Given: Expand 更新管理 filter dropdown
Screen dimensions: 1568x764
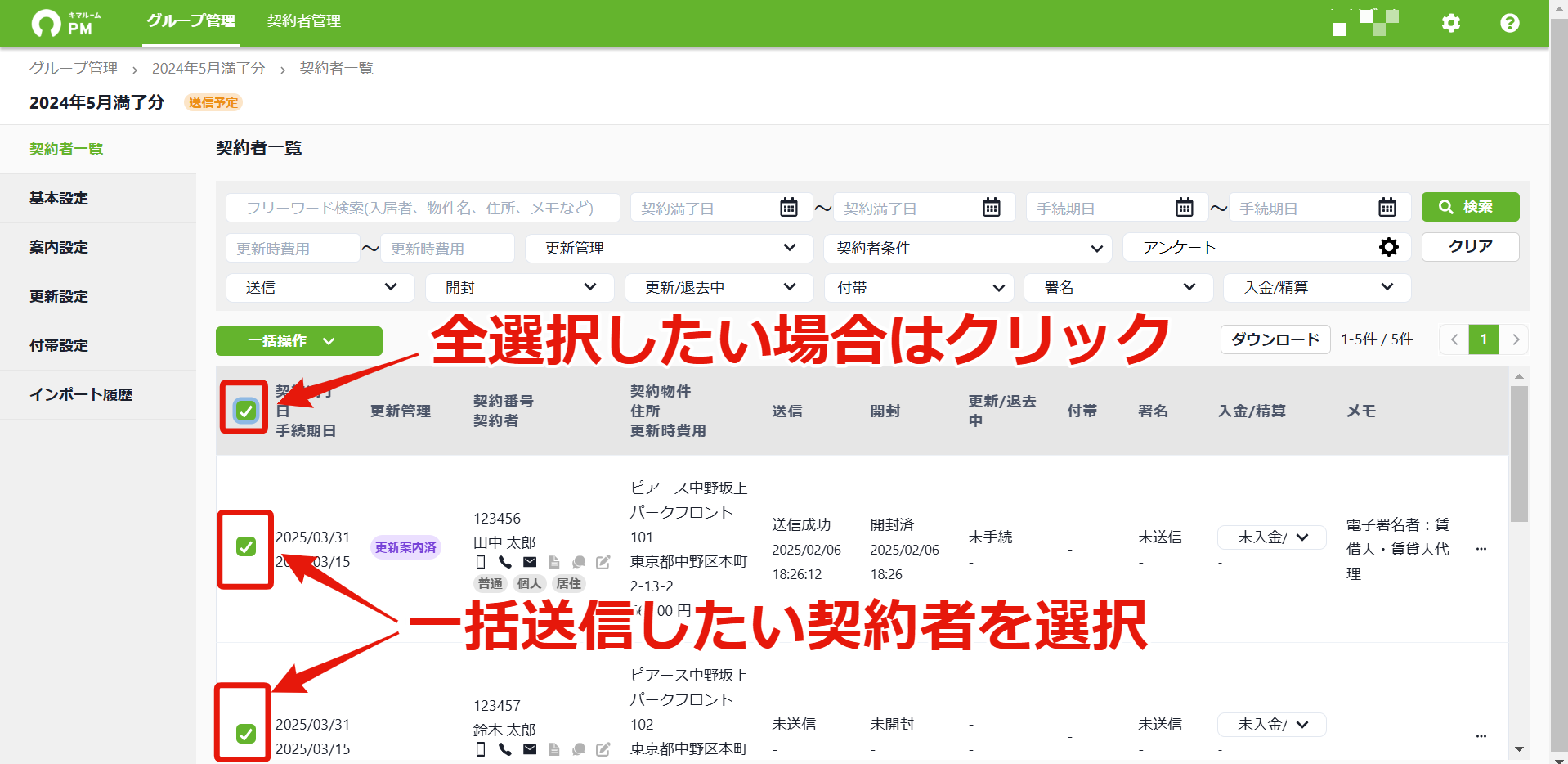Looking at the screenshot, I should (669, 248).
